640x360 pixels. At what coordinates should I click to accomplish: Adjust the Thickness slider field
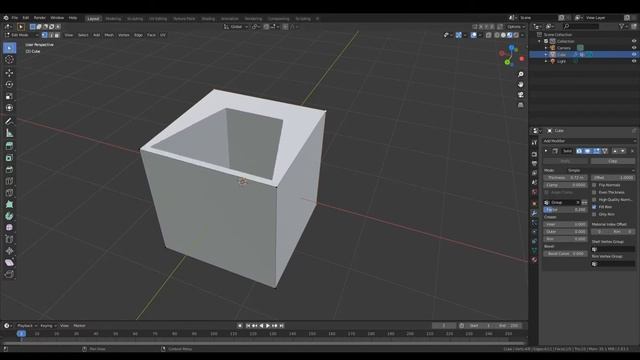click(565, 178)
